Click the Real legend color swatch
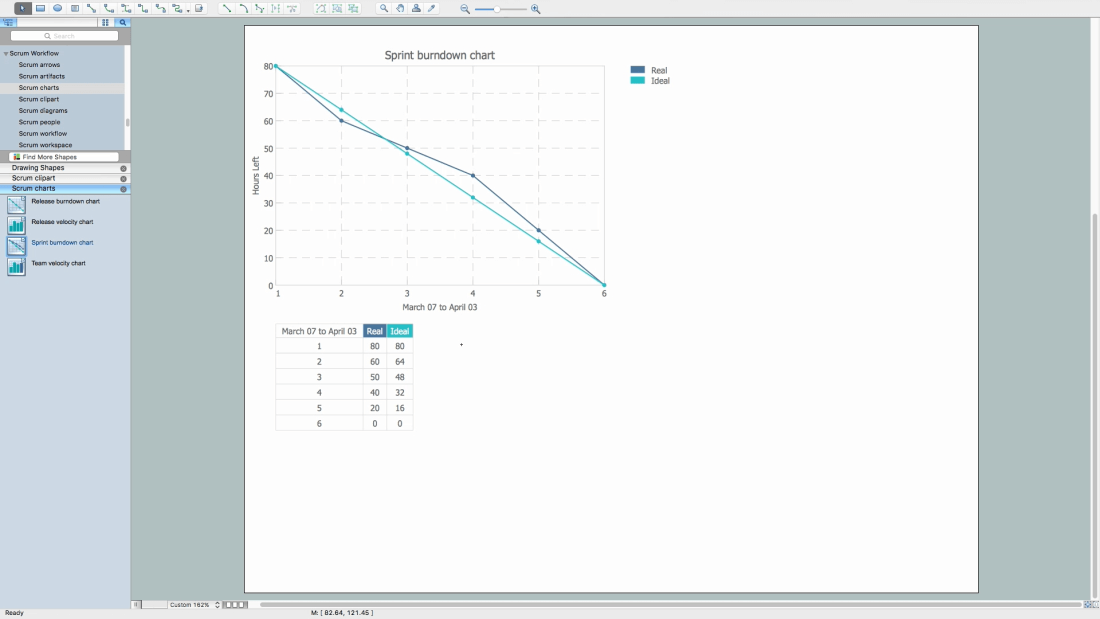The height and width of the screenshot is (619, 1100). coord(637,69)
